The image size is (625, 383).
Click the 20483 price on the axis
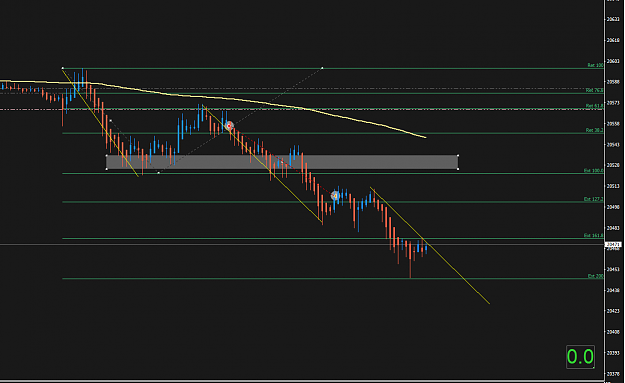tap(613, 228)
